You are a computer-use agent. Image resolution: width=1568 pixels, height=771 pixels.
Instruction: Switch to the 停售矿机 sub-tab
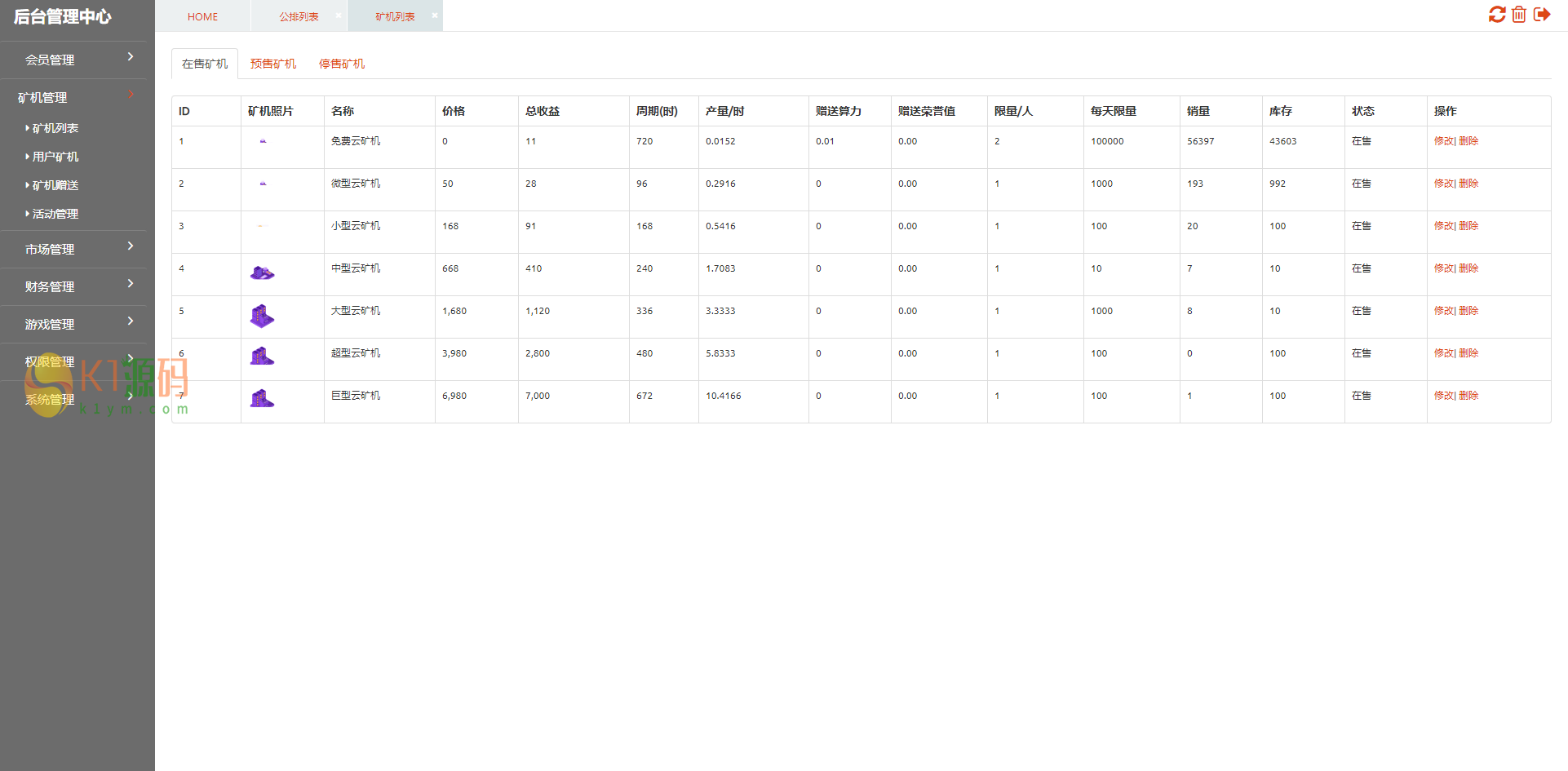click(342, 64)
